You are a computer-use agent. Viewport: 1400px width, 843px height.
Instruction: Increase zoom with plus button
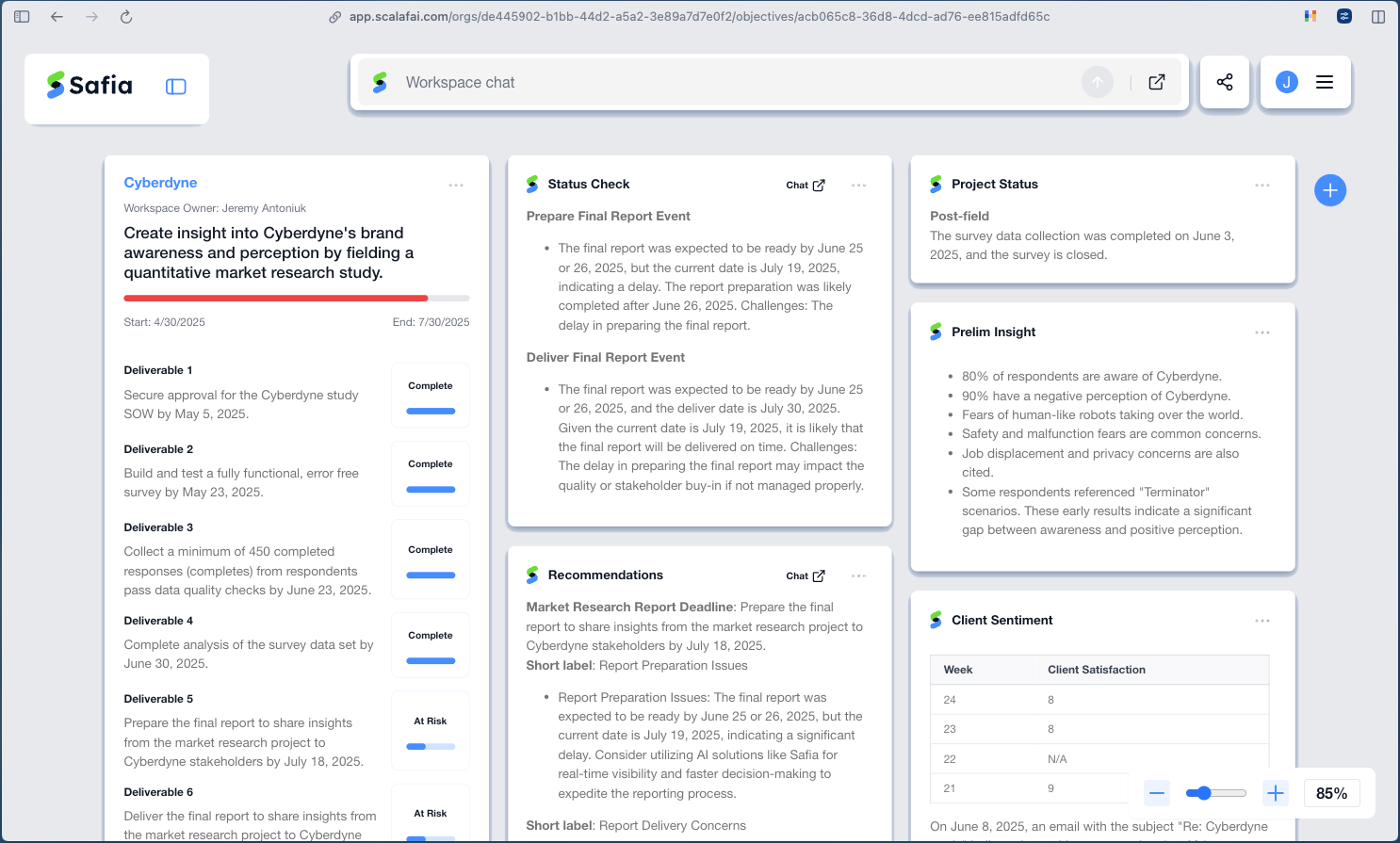tap(1276, 793)
